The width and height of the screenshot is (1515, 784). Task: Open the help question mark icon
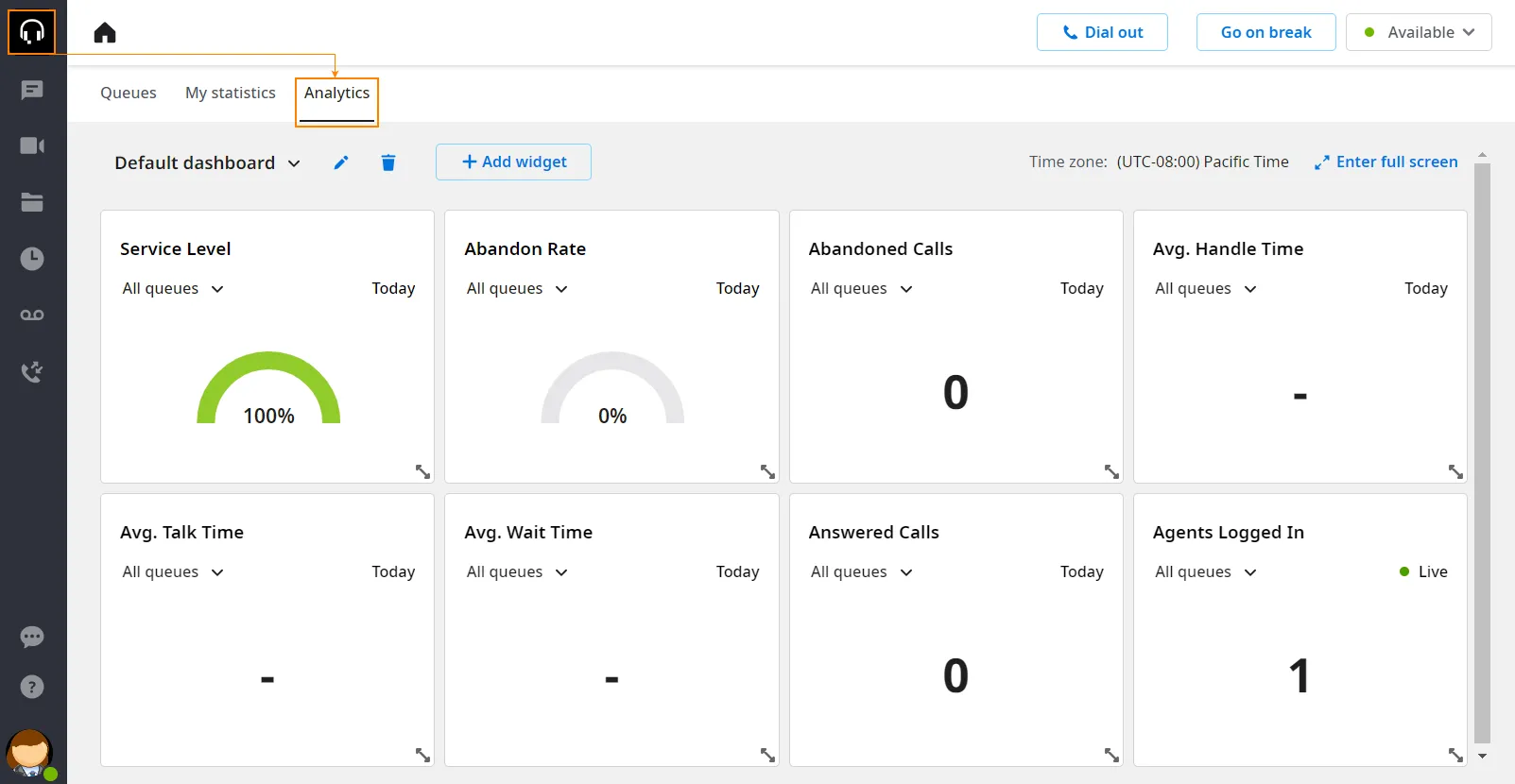pos(32,687)
